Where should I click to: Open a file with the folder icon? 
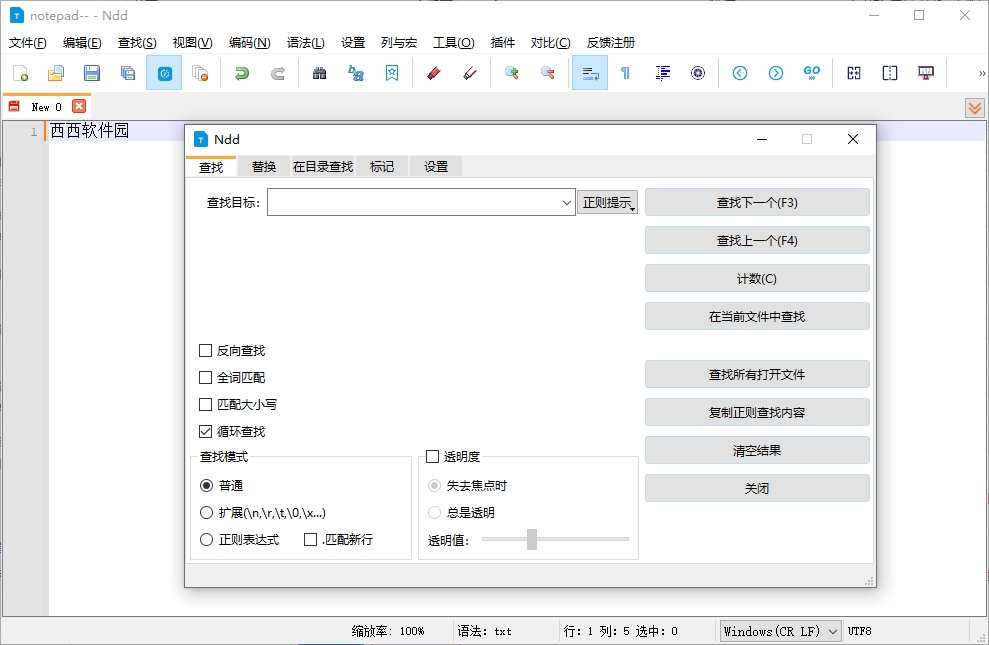[56, 73]
